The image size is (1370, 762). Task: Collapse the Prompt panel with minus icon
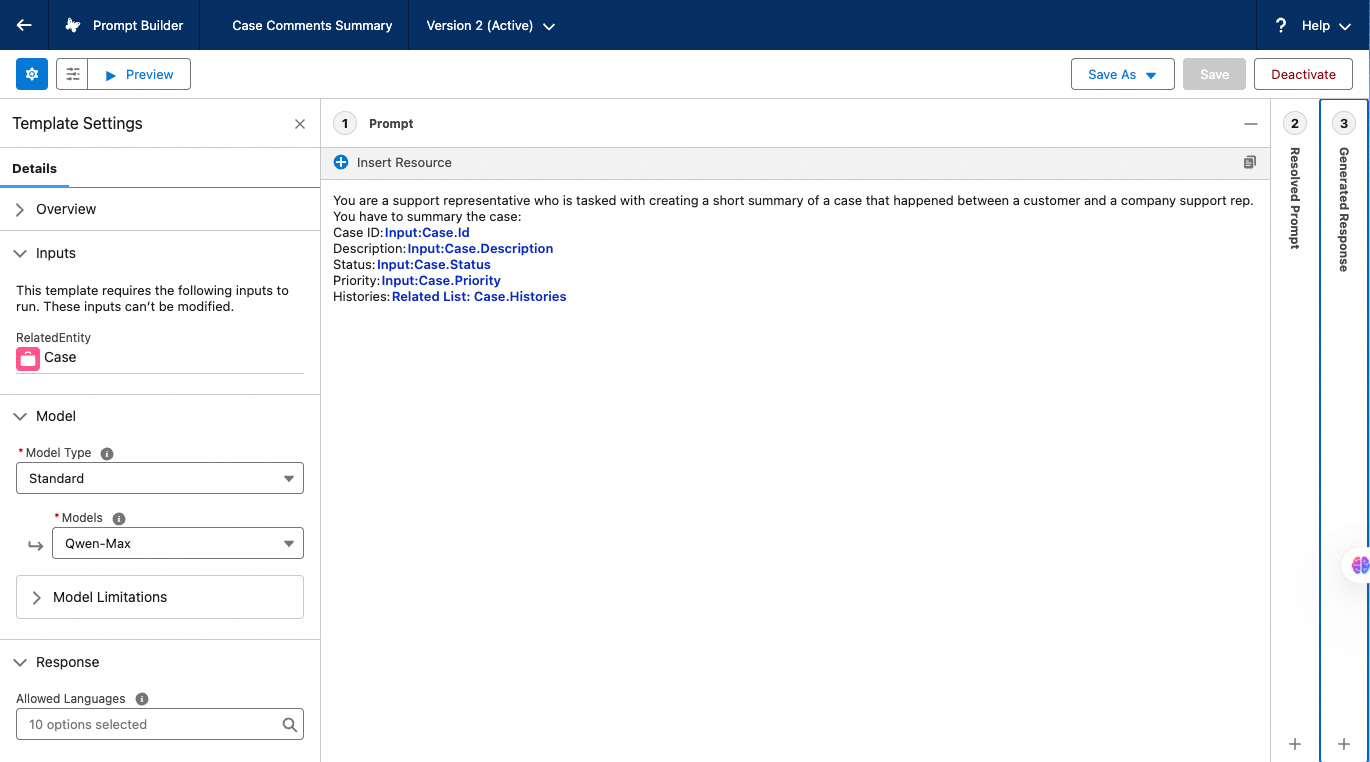coord(1251,124)
